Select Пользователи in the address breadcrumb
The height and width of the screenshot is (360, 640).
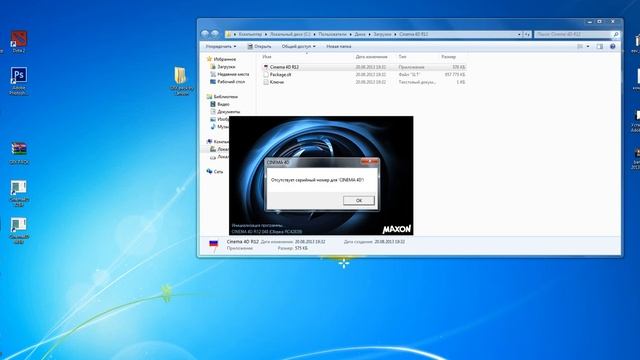[332, 34]
